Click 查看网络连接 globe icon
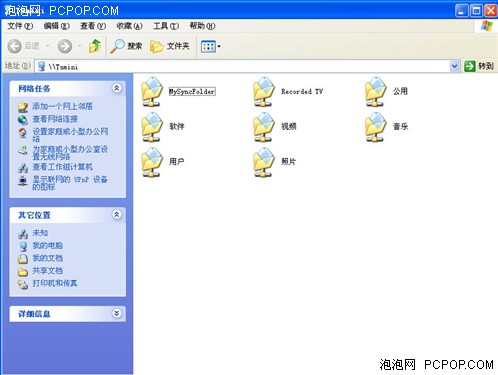Image resolution: width=498 pixels, height=375 pixels. (x=23, y=119)
